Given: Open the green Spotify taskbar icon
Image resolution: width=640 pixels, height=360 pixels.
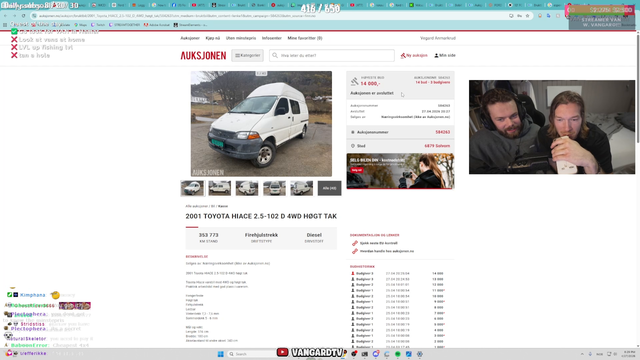Looking at the screenshot, I should [398, 354].
